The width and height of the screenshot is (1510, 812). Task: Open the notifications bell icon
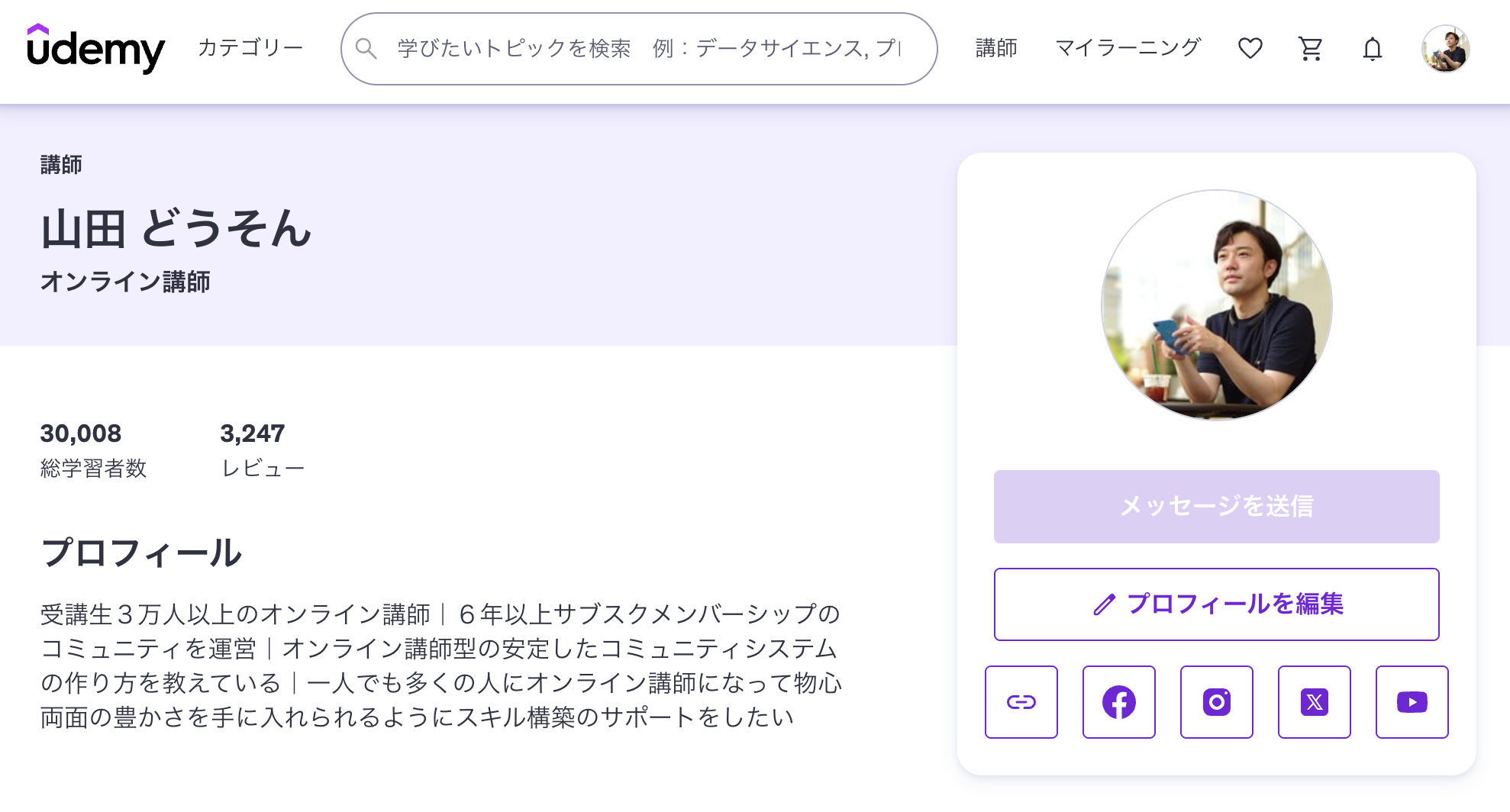tap(1372, 49)
